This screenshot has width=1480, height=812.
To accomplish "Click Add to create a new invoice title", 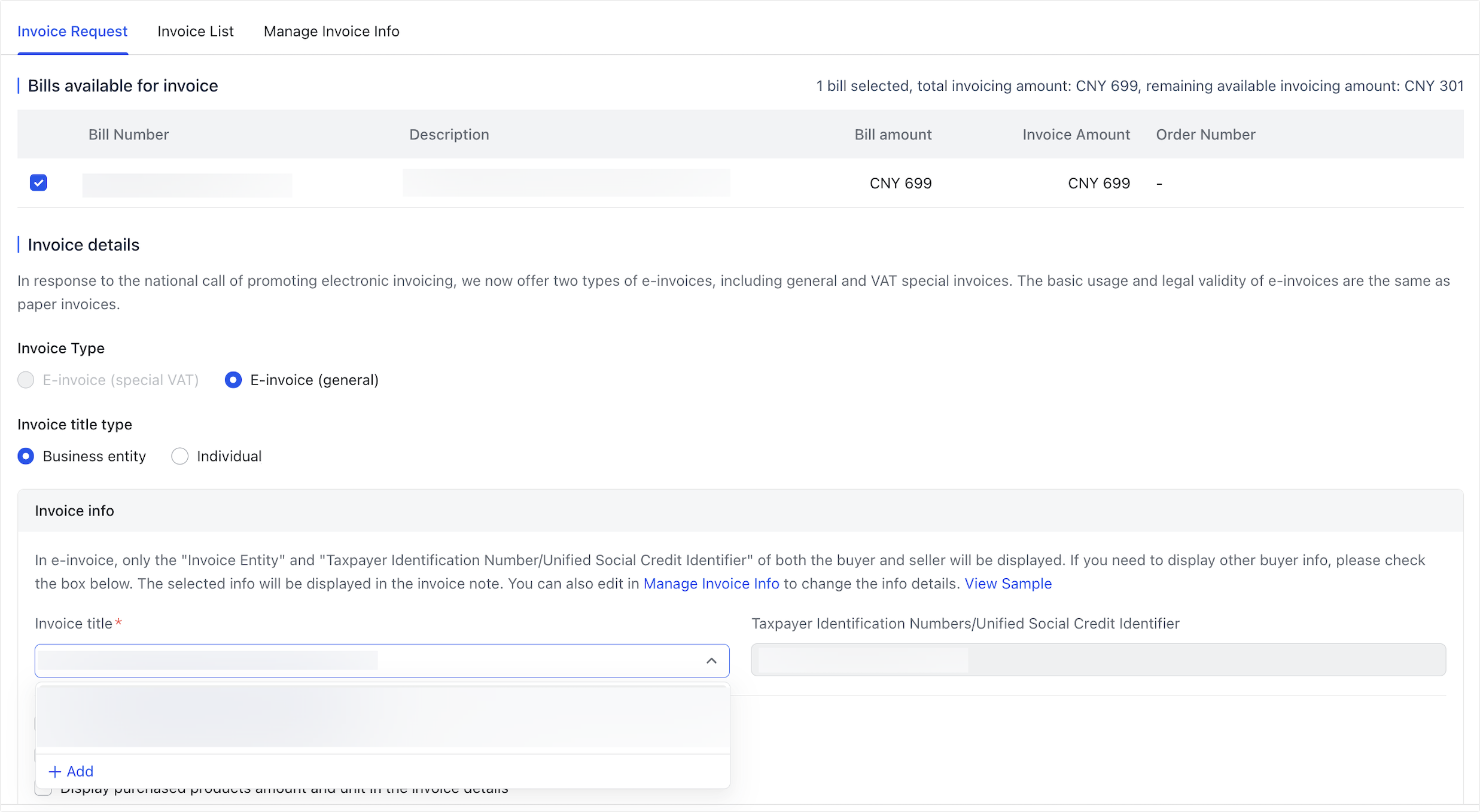I will [x=72, y=771].
